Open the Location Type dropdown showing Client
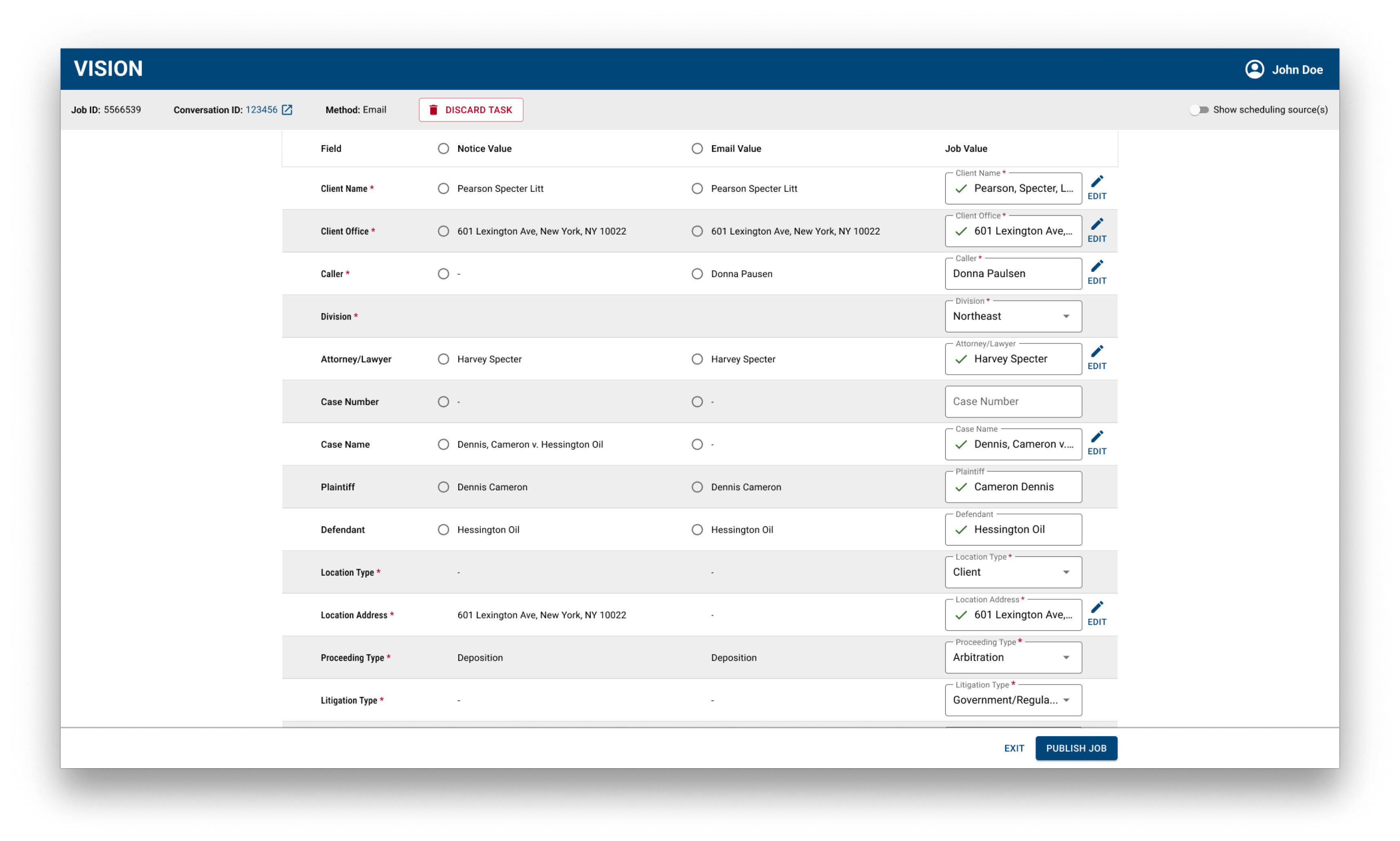The width and height of the screenshot is (1400, 841). pyautogui.click(x=1013, y=572)
